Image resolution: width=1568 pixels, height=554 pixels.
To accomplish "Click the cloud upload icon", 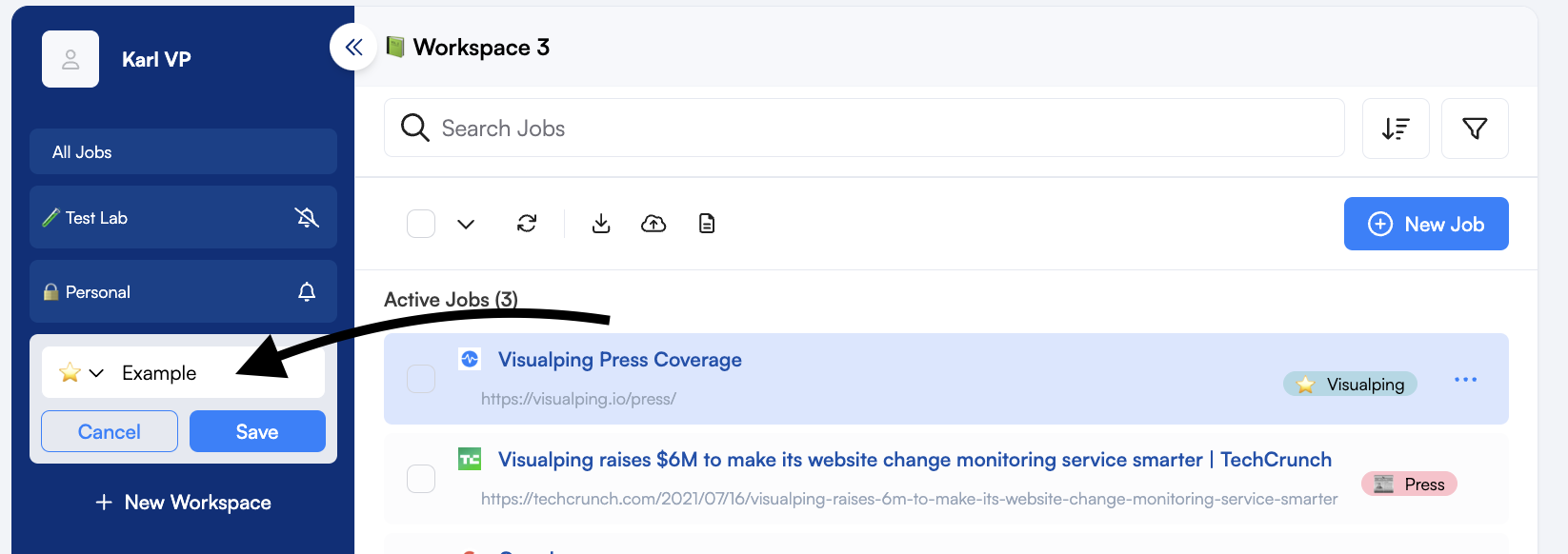I will (653, 223).
